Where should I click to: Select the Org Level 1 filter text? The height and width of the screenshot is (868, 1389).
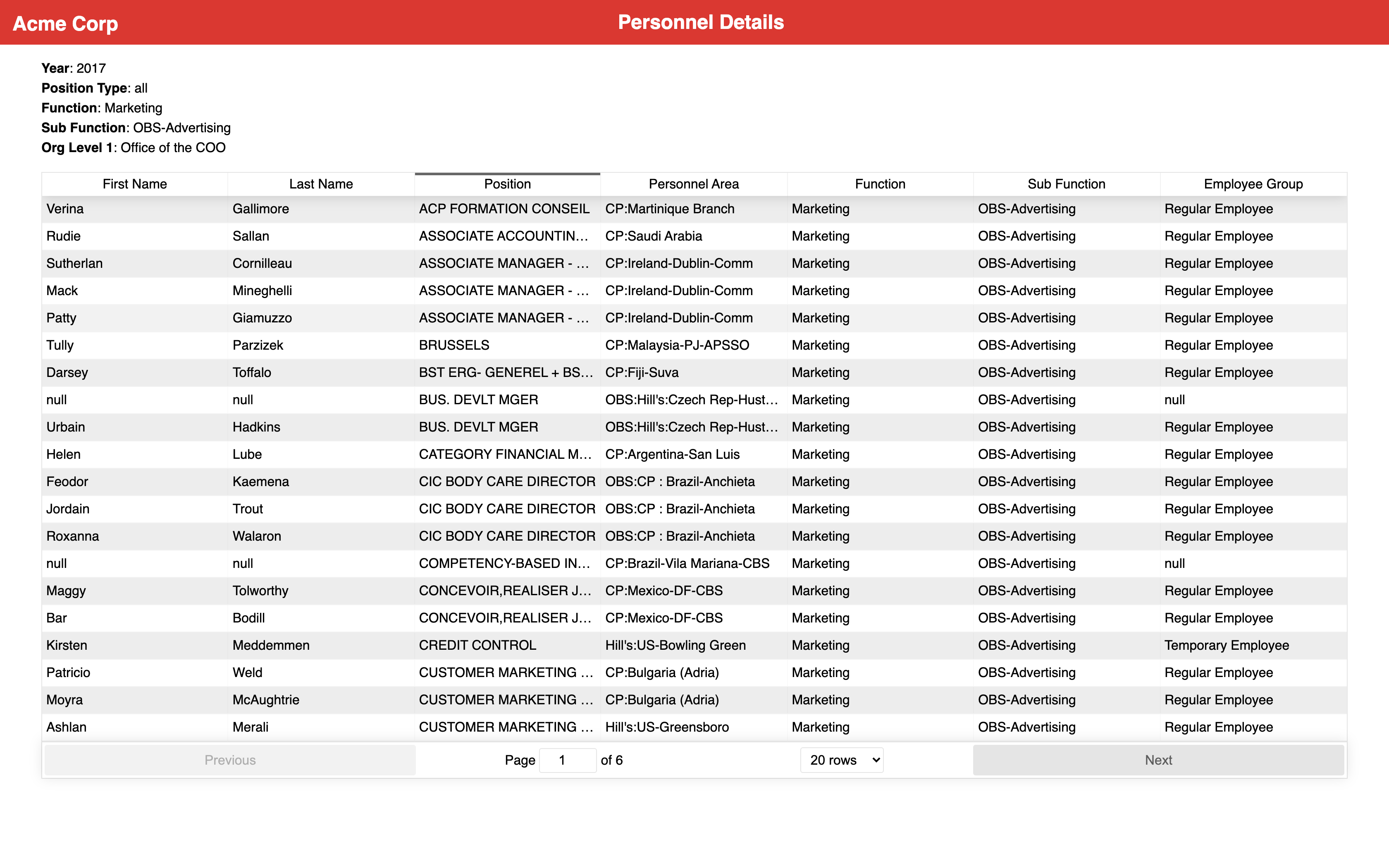click(133, 148)
